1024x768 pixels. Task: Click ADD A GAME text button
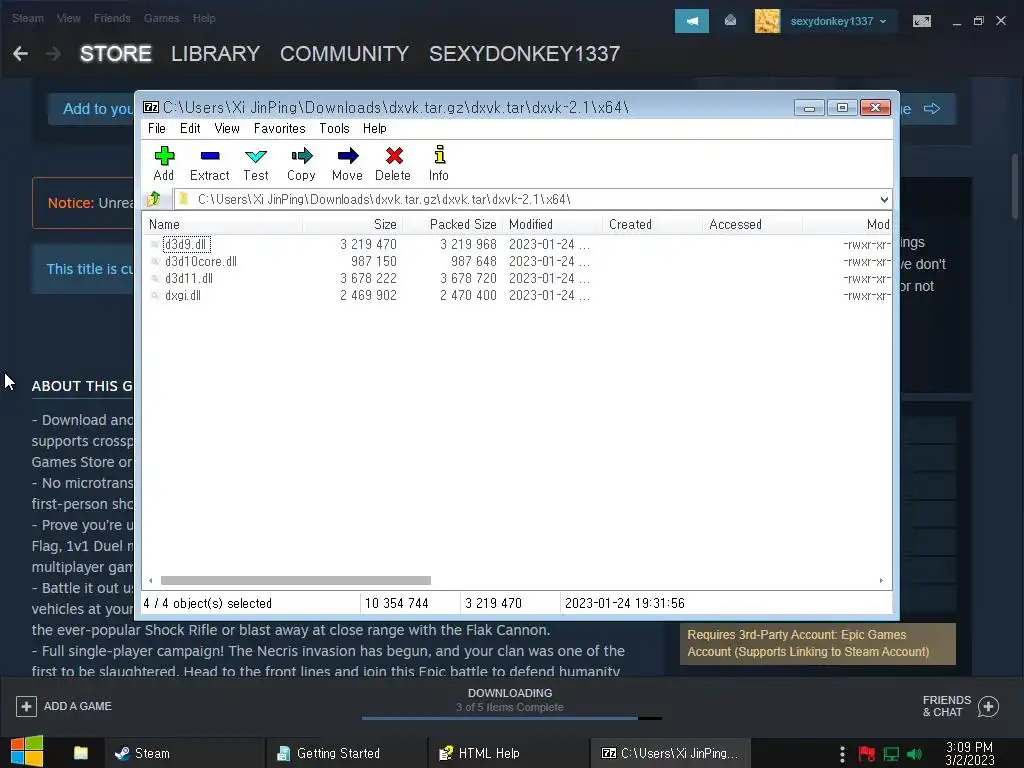tap(78, 706)
